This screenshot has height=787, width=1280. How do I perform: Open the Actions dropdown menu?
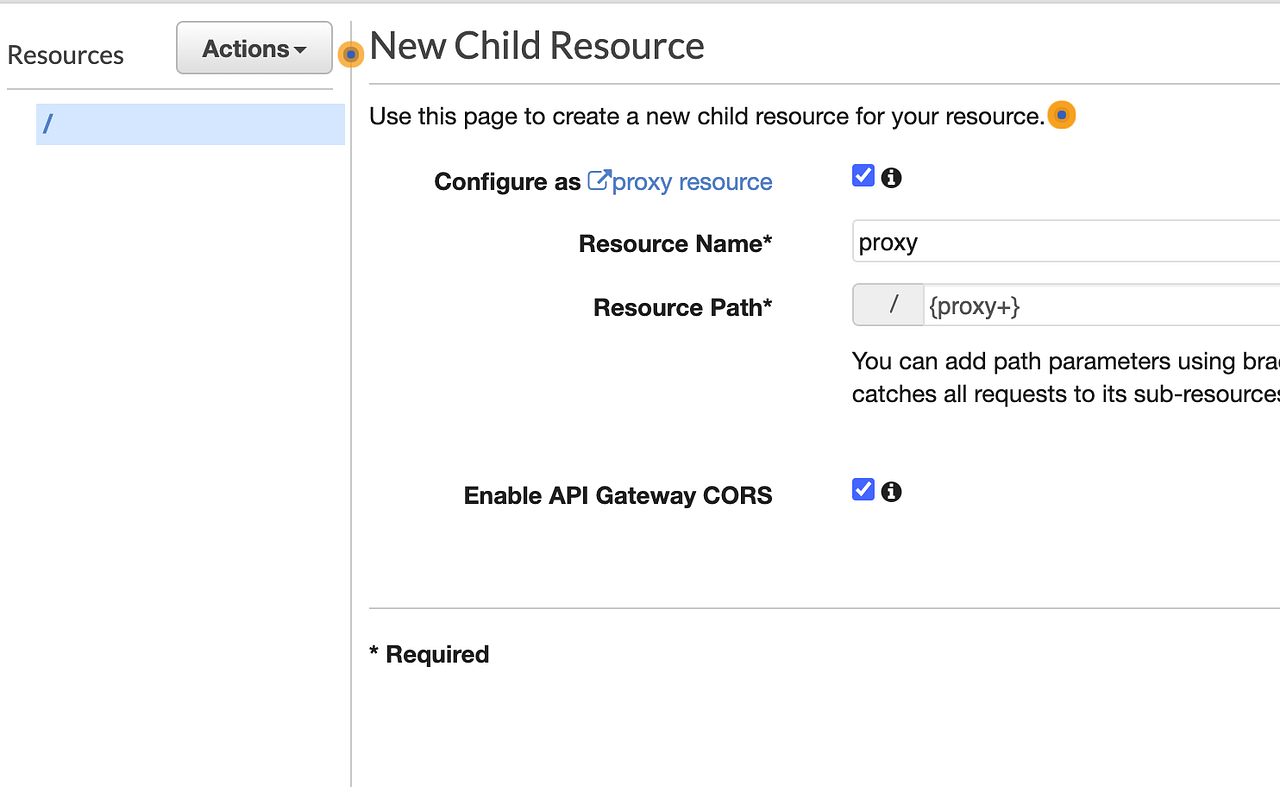[x=254, y=48]
